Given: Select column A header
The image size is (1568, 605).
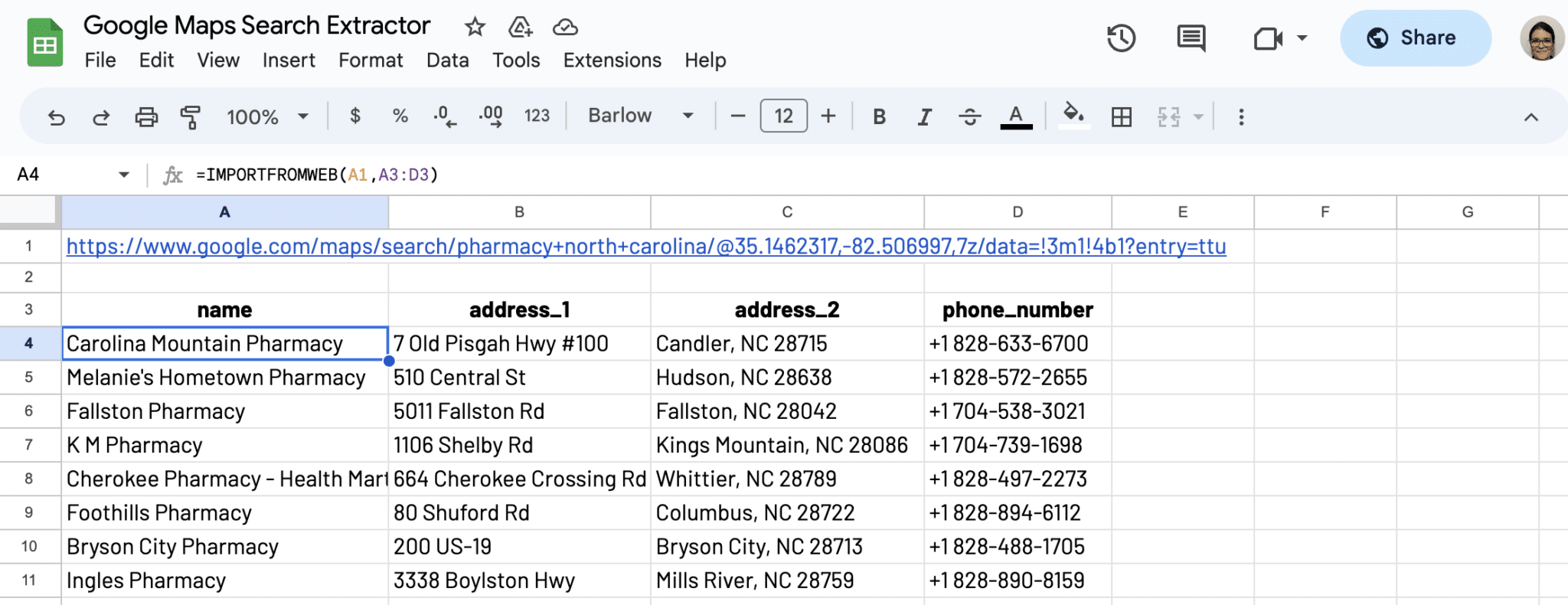Looking at the screenshot, I should (224, 212).
